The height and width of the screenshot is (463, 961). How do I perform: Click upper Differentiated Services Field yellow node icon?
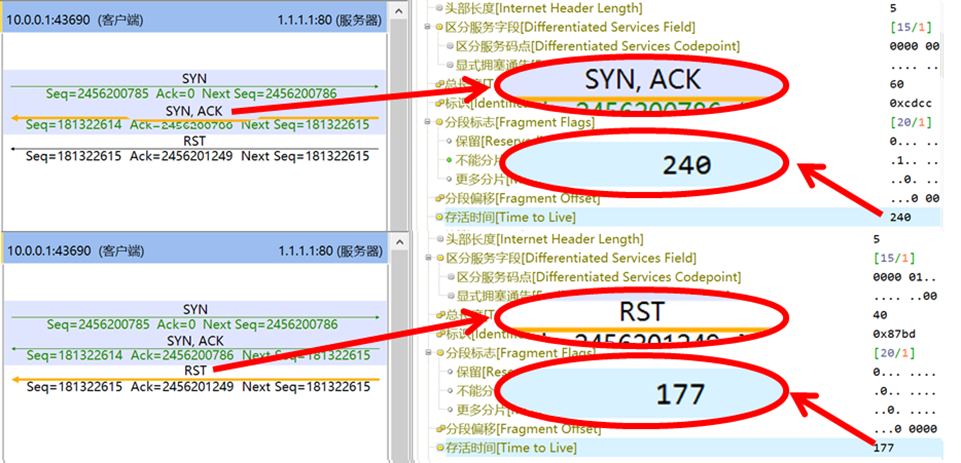pyautogui.click(x=439, y=28)
